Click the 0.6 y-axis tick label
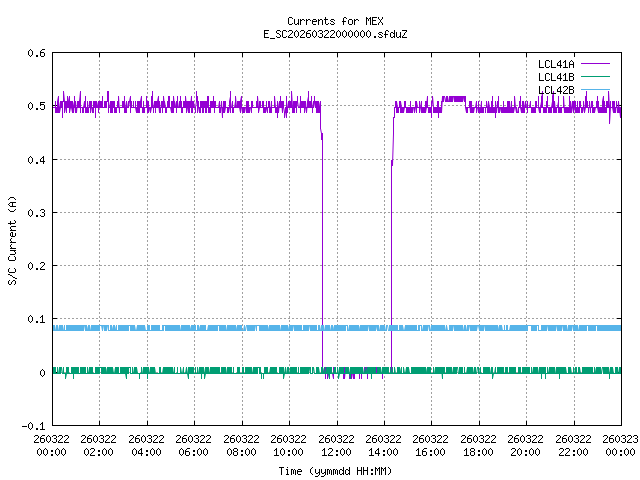 point(34,54)
